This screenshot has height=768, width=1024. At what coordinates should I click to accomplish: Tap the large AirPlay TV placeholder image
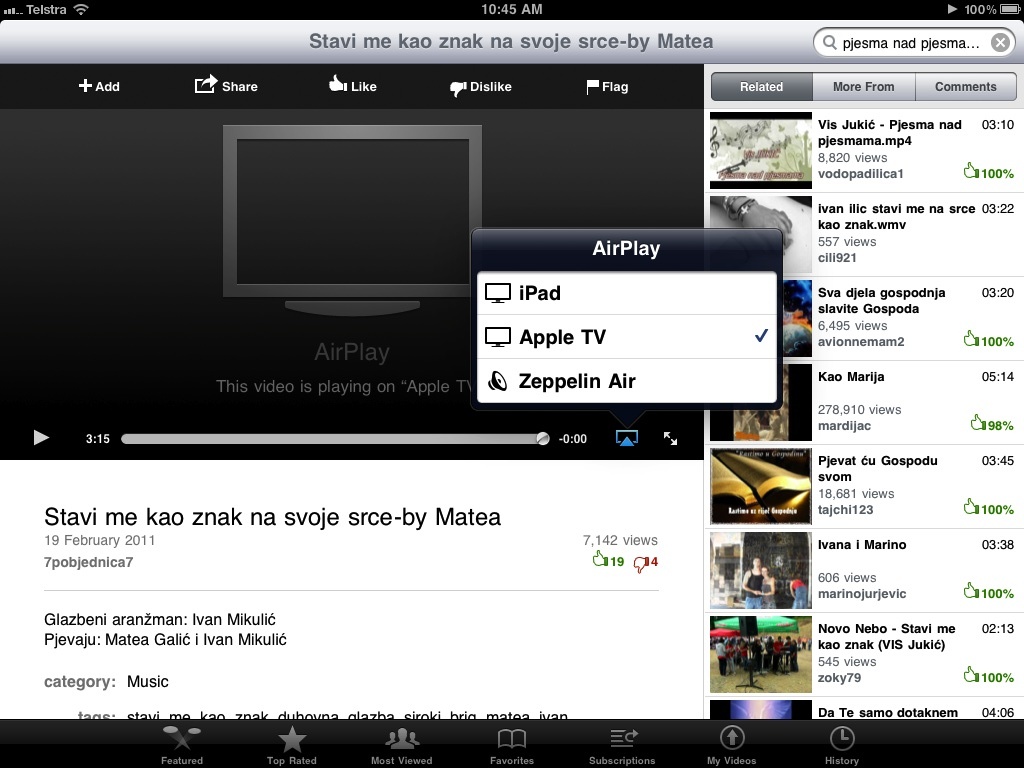[353, 221]
